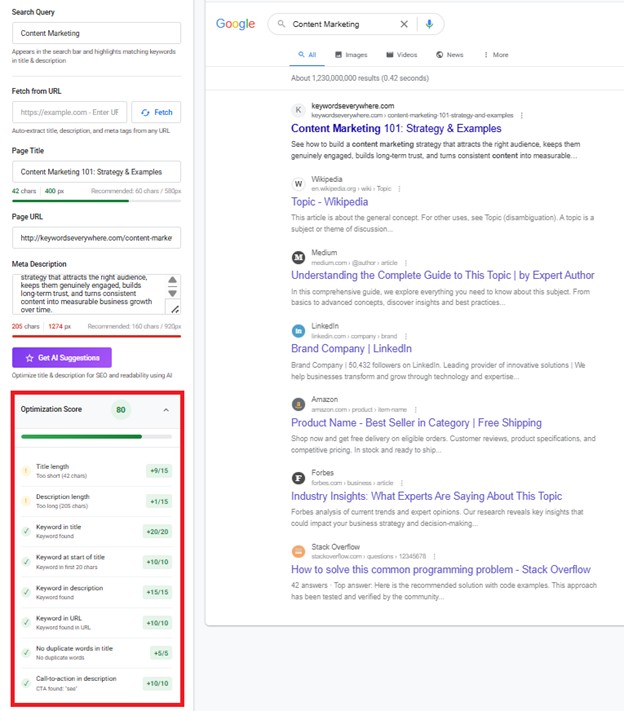This screenshot has width=624, height=711.
Task: Switch to the News tab
Action: (x=449, y=54)
